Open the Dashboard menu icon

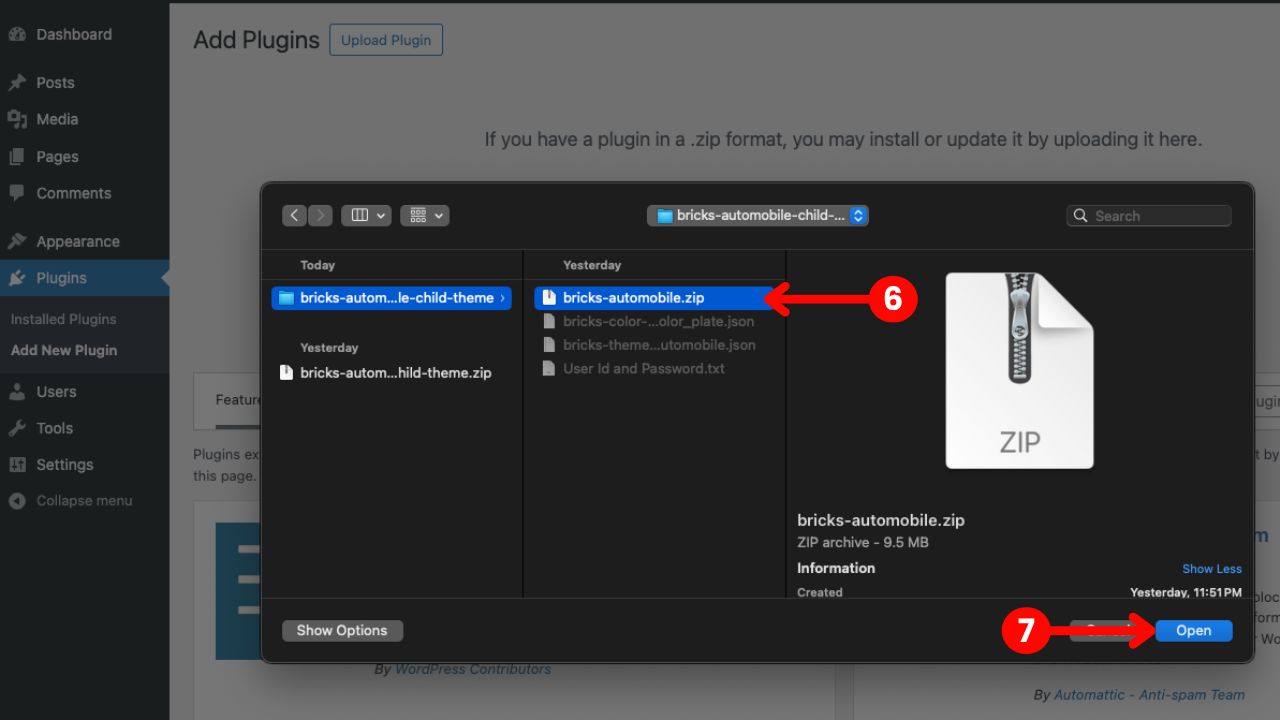(17, 34)
